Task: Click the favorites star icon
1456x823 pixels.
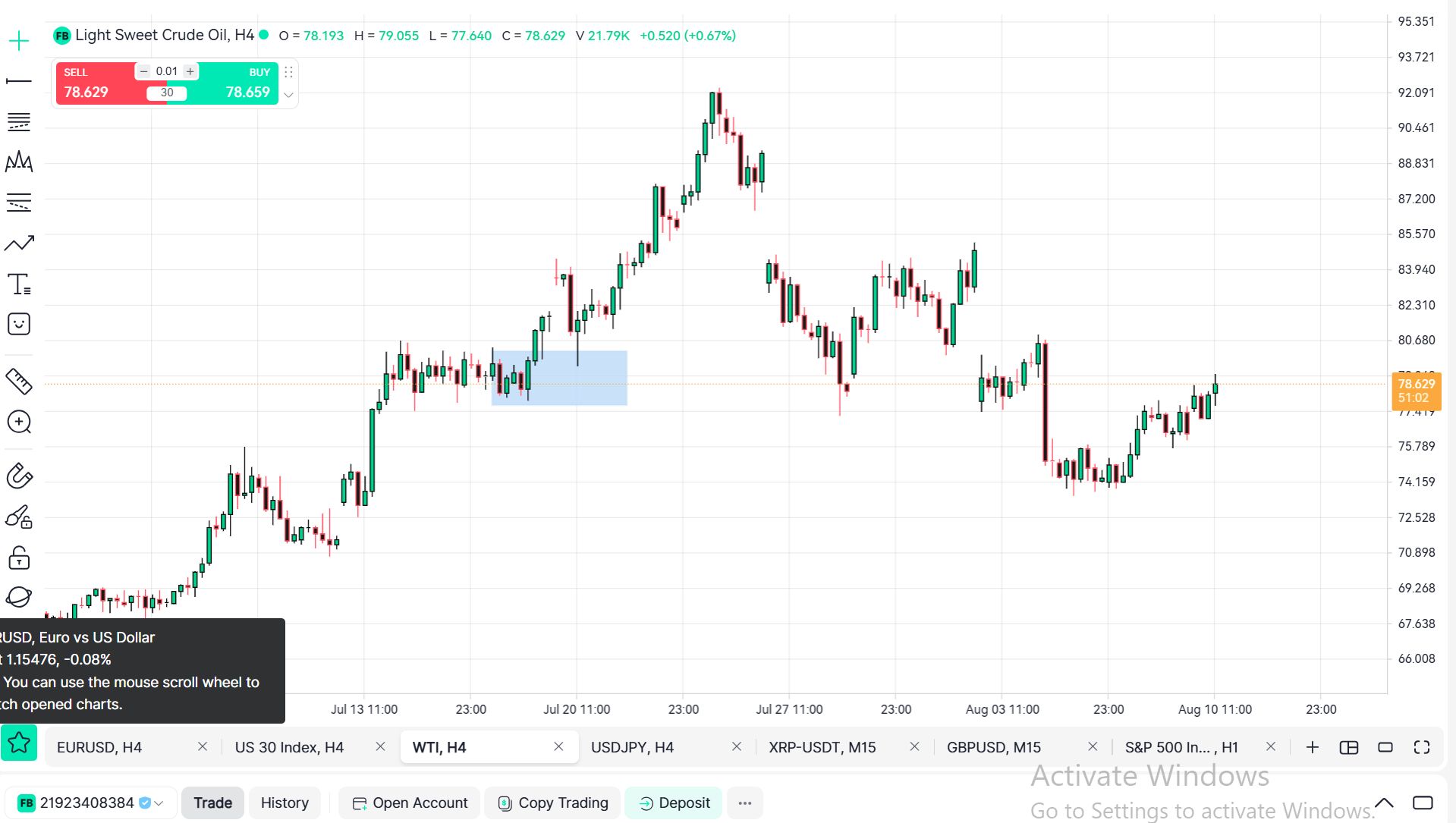Action: tap(19, 743)
